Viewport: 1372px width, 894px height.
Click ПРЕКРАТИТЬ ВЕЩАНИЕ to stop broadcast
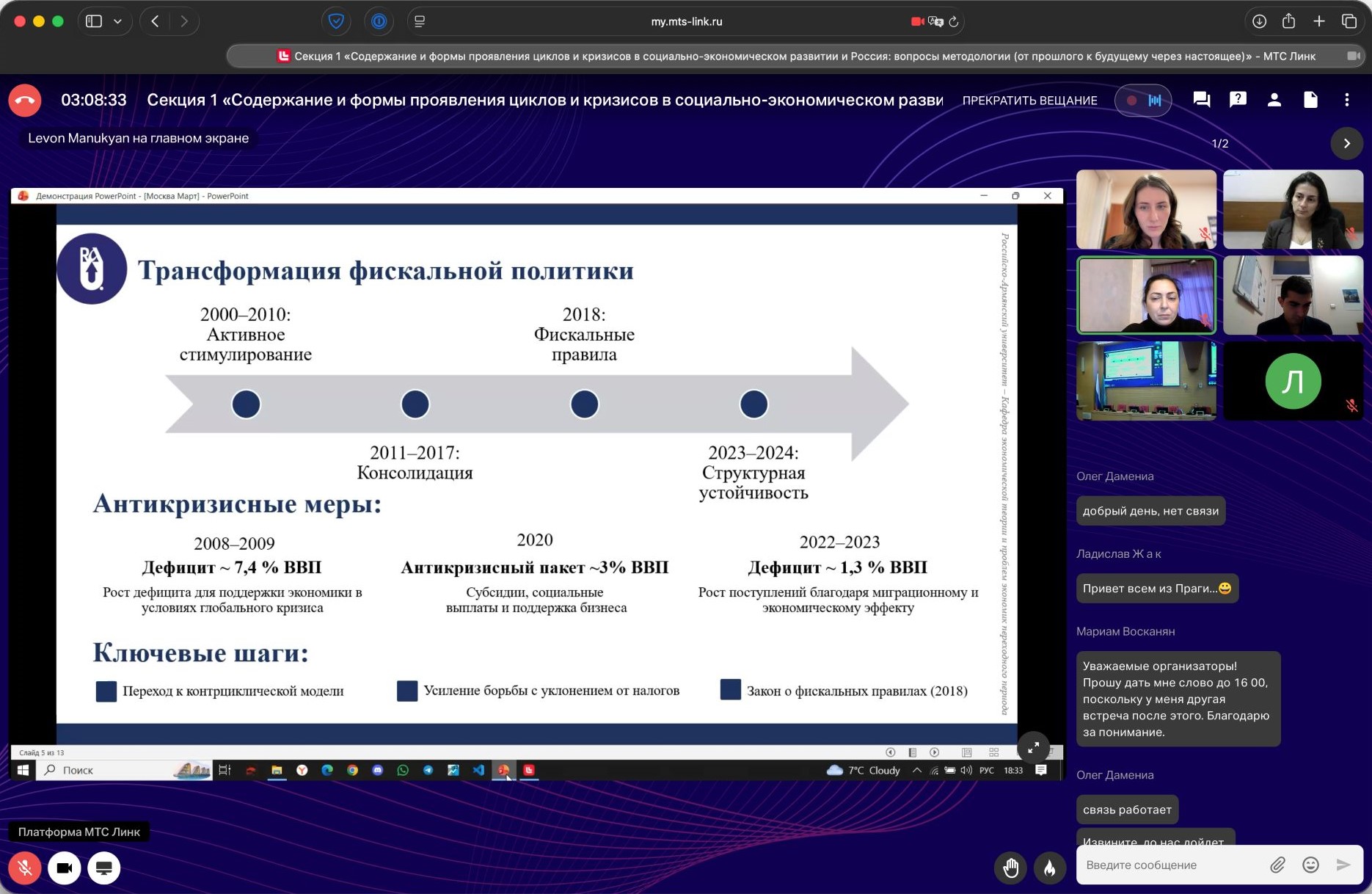(x=1029, y=101)
